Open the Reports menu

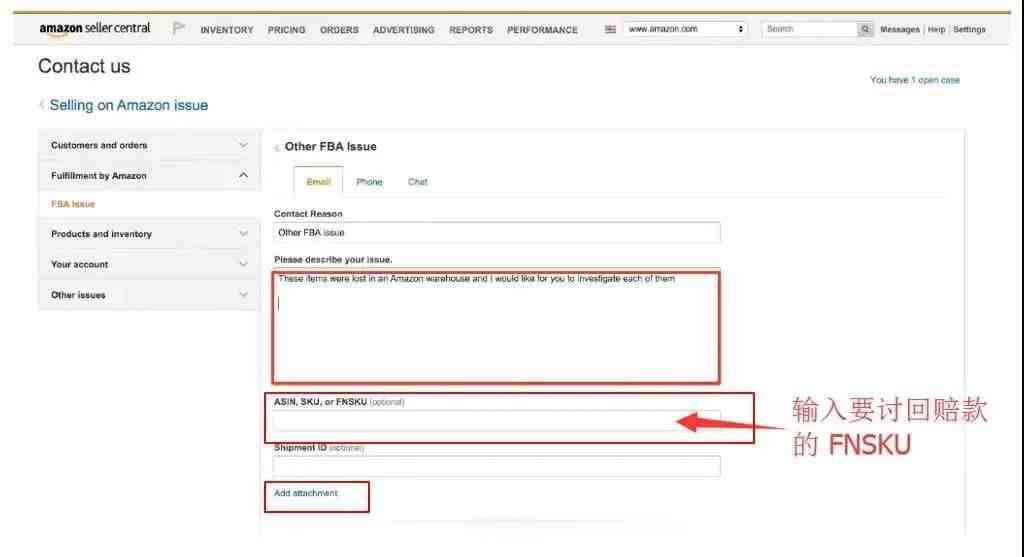tap(470, 30)
